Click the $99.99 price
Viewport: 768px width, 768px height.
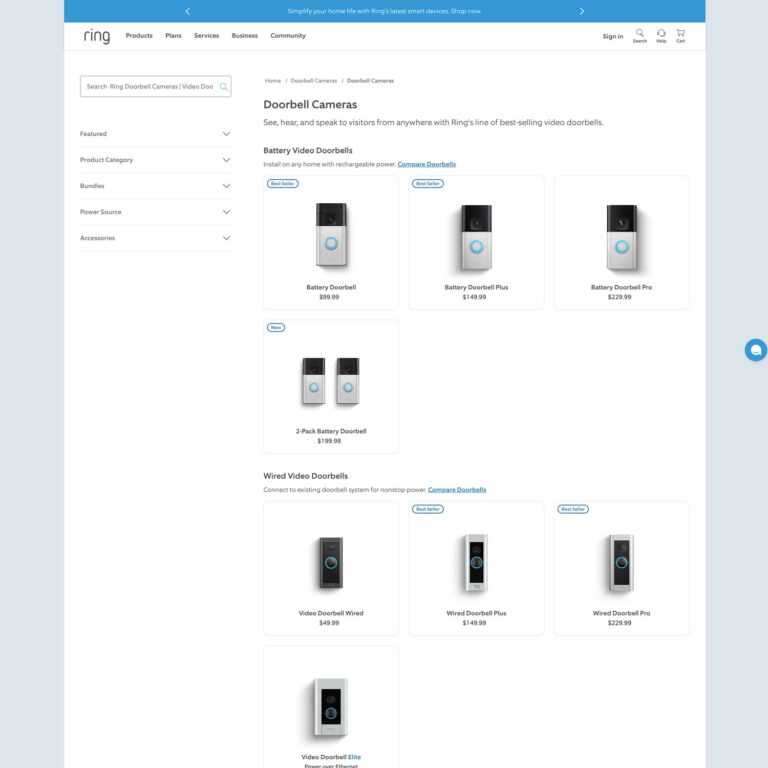pyautogui.click(x=329, y=297)
